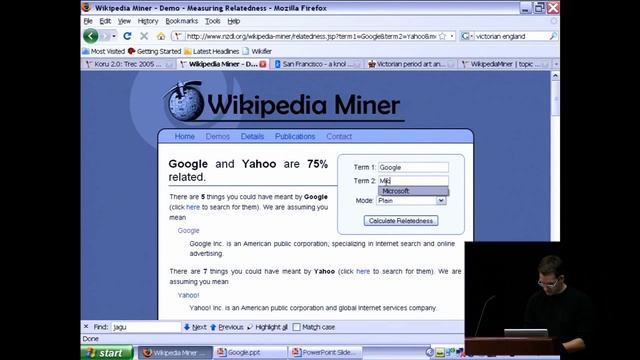Close the Wikipedia Miner tab

[263, 64]
